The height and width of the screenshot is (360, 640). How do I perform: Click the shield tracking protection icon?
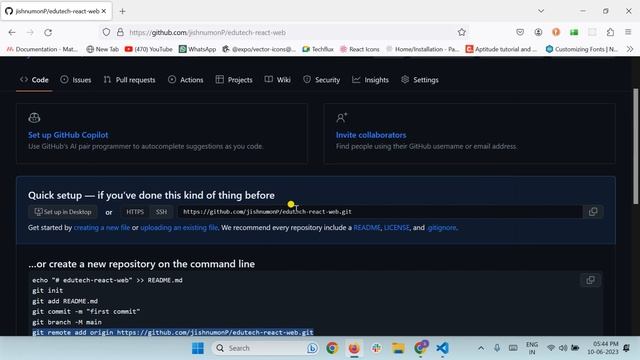106,32
